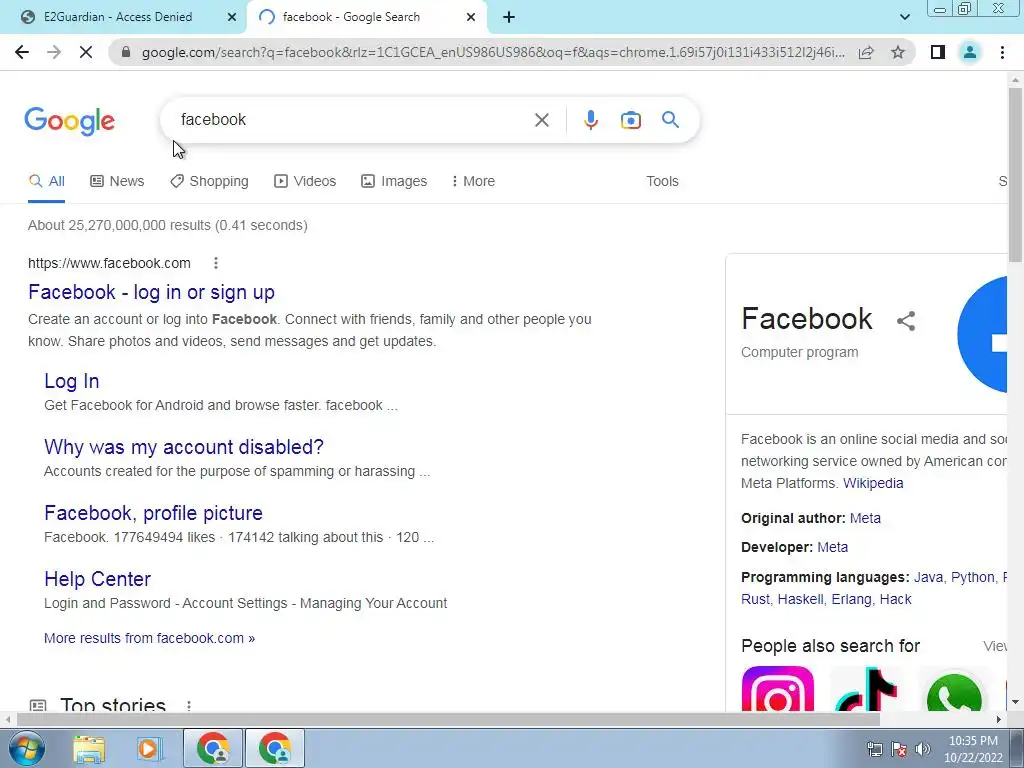Switch to the Shopping tab
Screen dimensions: 1024x768
click(209, 181)
